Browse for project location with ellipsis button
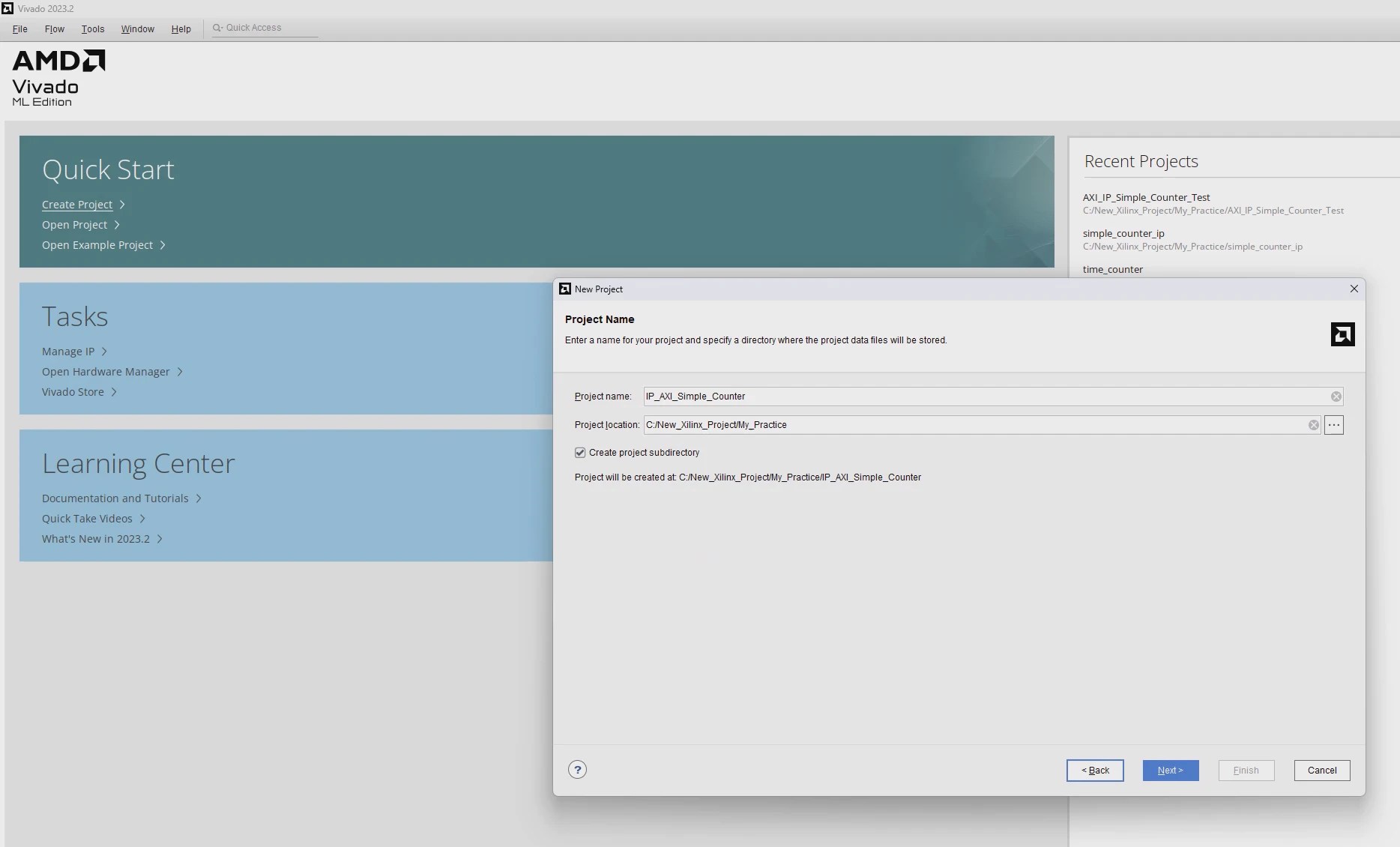This screenshot has height=847, width=1400. [x=1333, y=425]
